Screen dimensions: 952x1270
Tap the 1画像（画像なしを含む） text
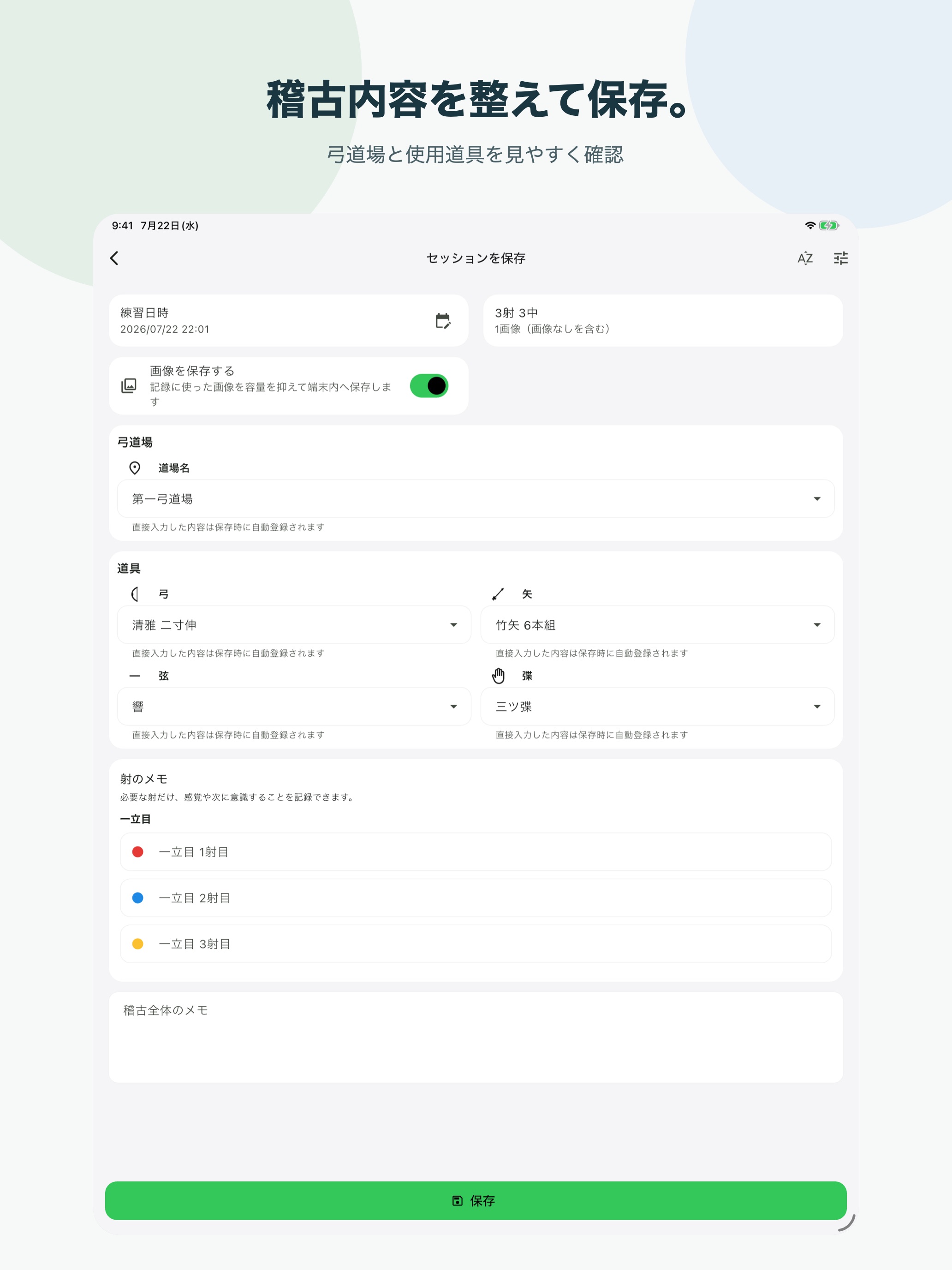click(554, 329)
